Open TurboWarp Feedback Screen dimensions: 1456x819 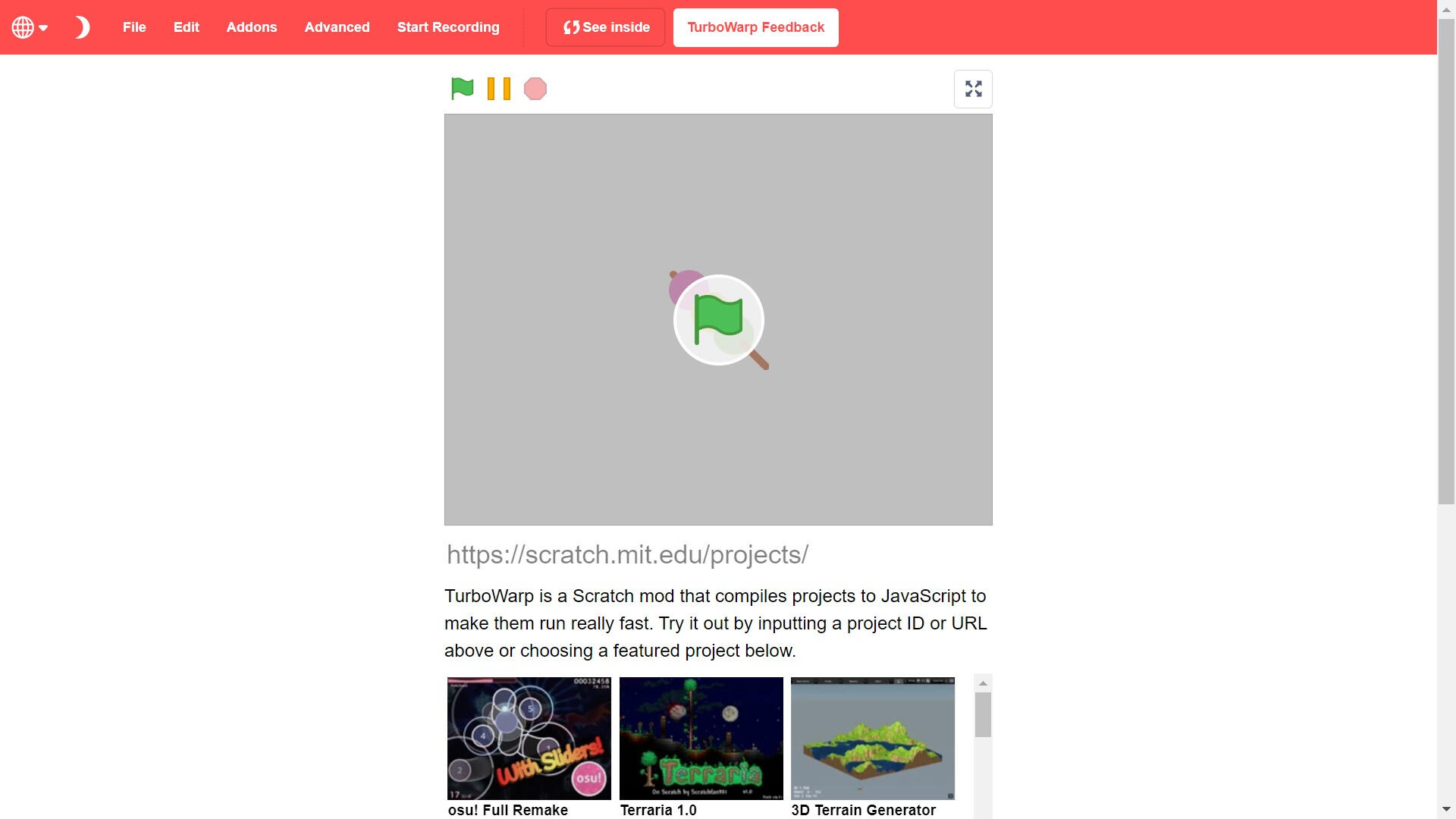point(755,27)
